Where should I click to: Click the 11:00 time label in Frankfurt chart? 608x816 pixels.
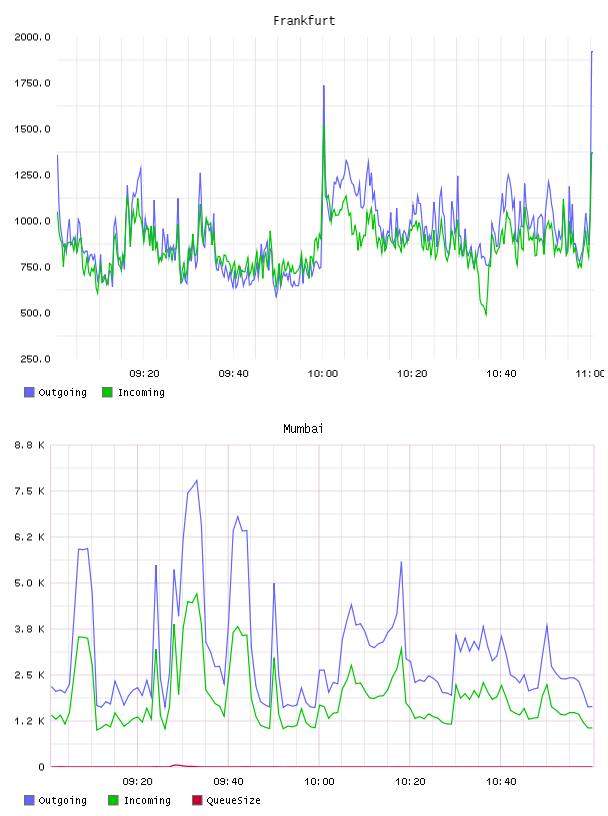point(590,374)
